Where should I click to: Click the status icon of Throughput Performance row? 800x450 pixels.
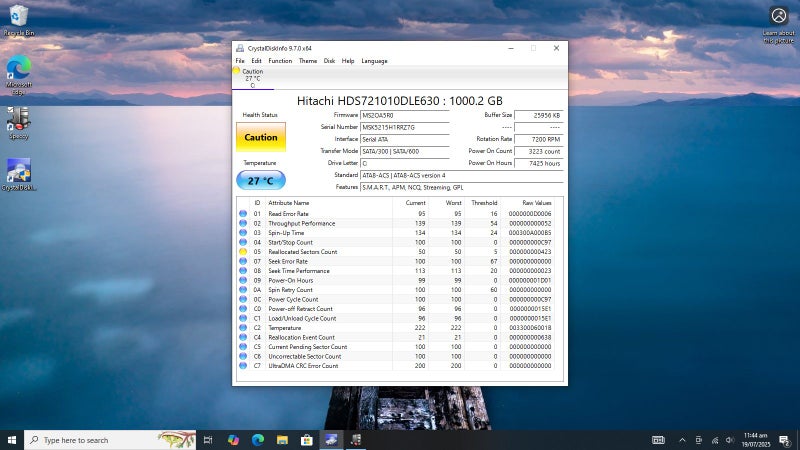243,223
